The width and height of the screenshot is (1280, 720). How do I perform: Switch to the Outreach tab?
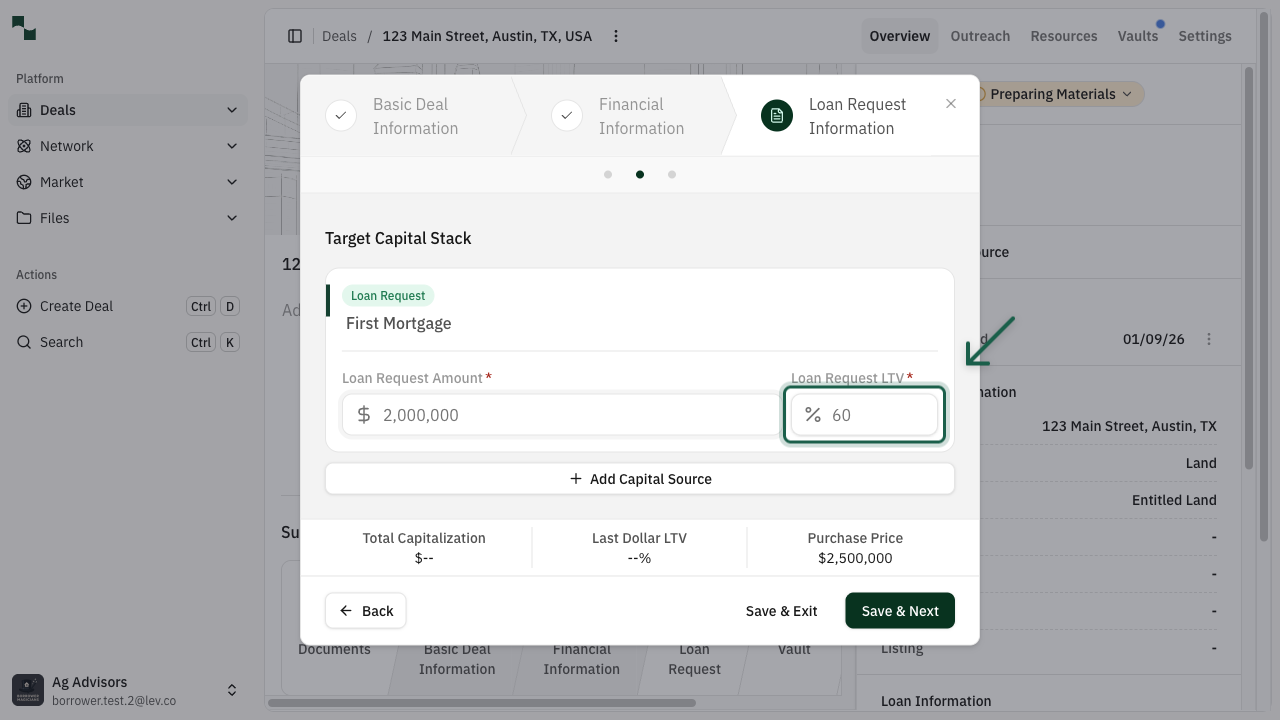[x=980, y=35]
